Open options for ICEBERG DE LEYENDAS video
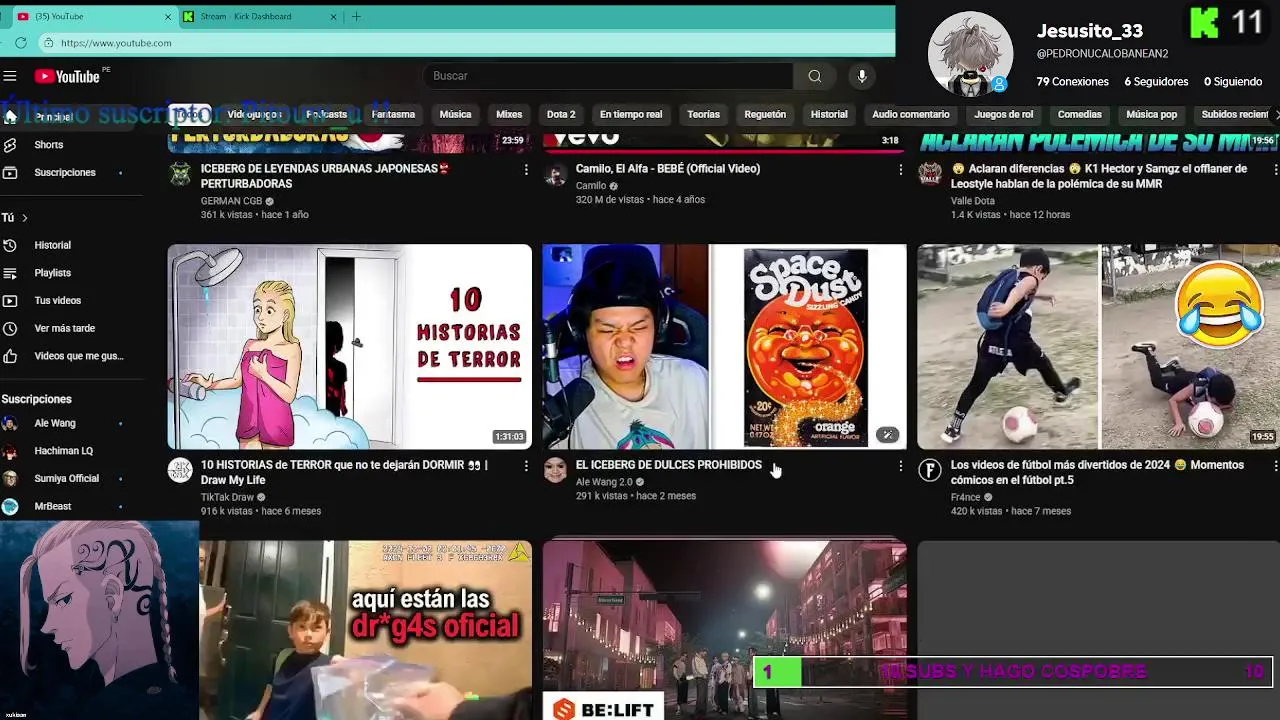1280x720 pixels. point(526,170)
